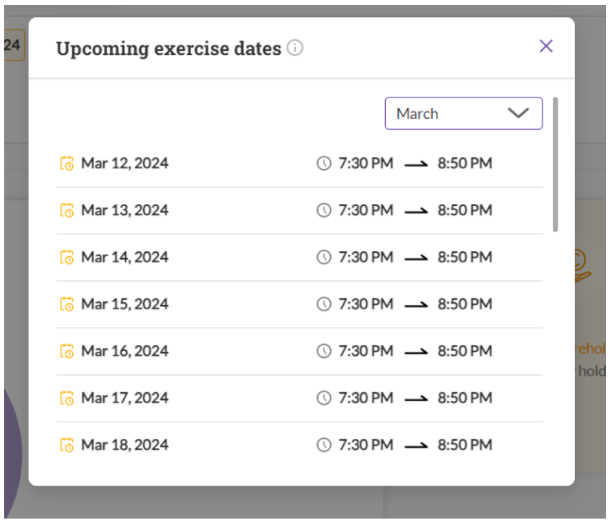Click 8:50 PM end time for Mar 18
This screenshot has width=612, height=523.
(464, 445)
